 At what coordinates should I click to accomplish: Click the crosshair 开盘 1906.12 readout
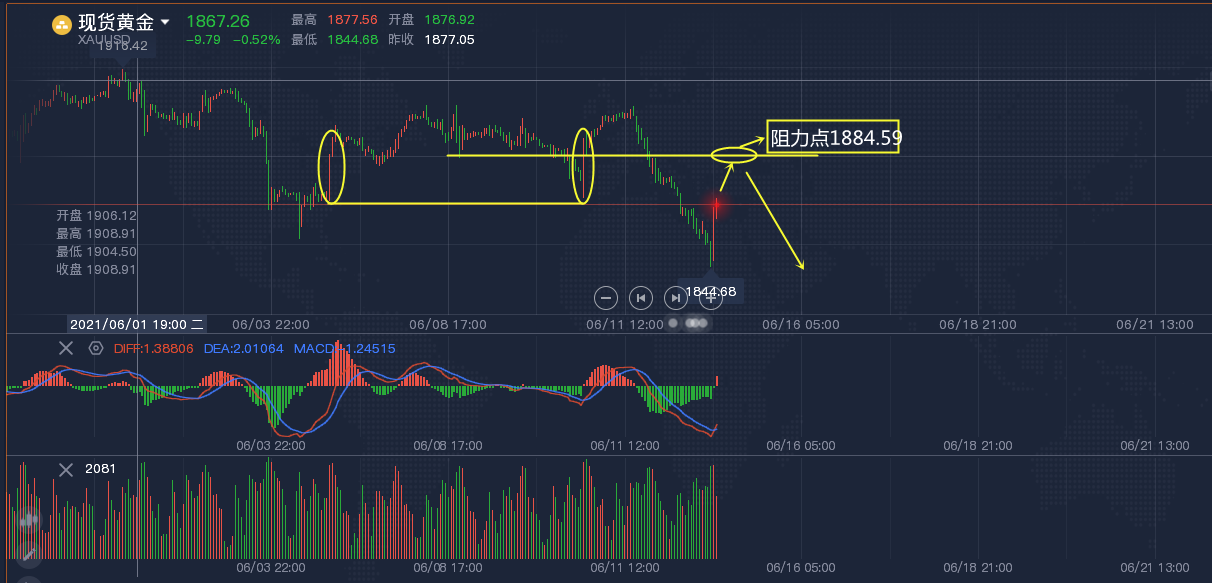pos(97,215)
